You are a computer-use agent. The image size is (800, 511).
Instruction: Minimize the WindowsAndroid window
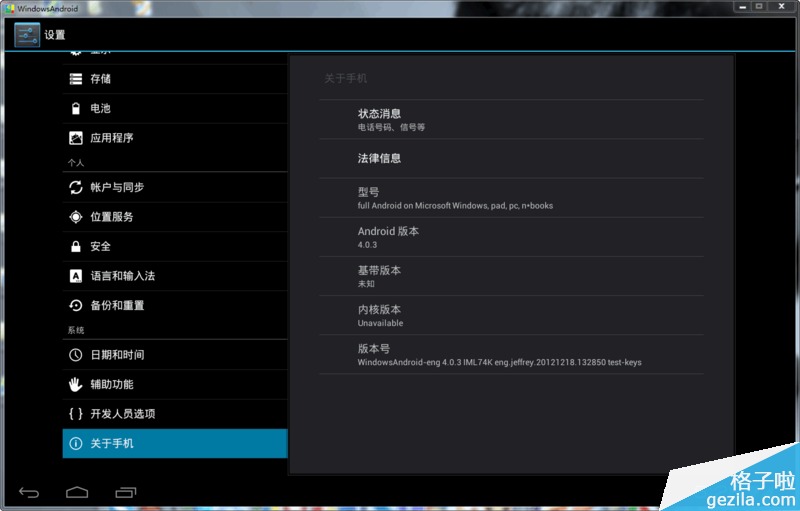coord(742,7)
